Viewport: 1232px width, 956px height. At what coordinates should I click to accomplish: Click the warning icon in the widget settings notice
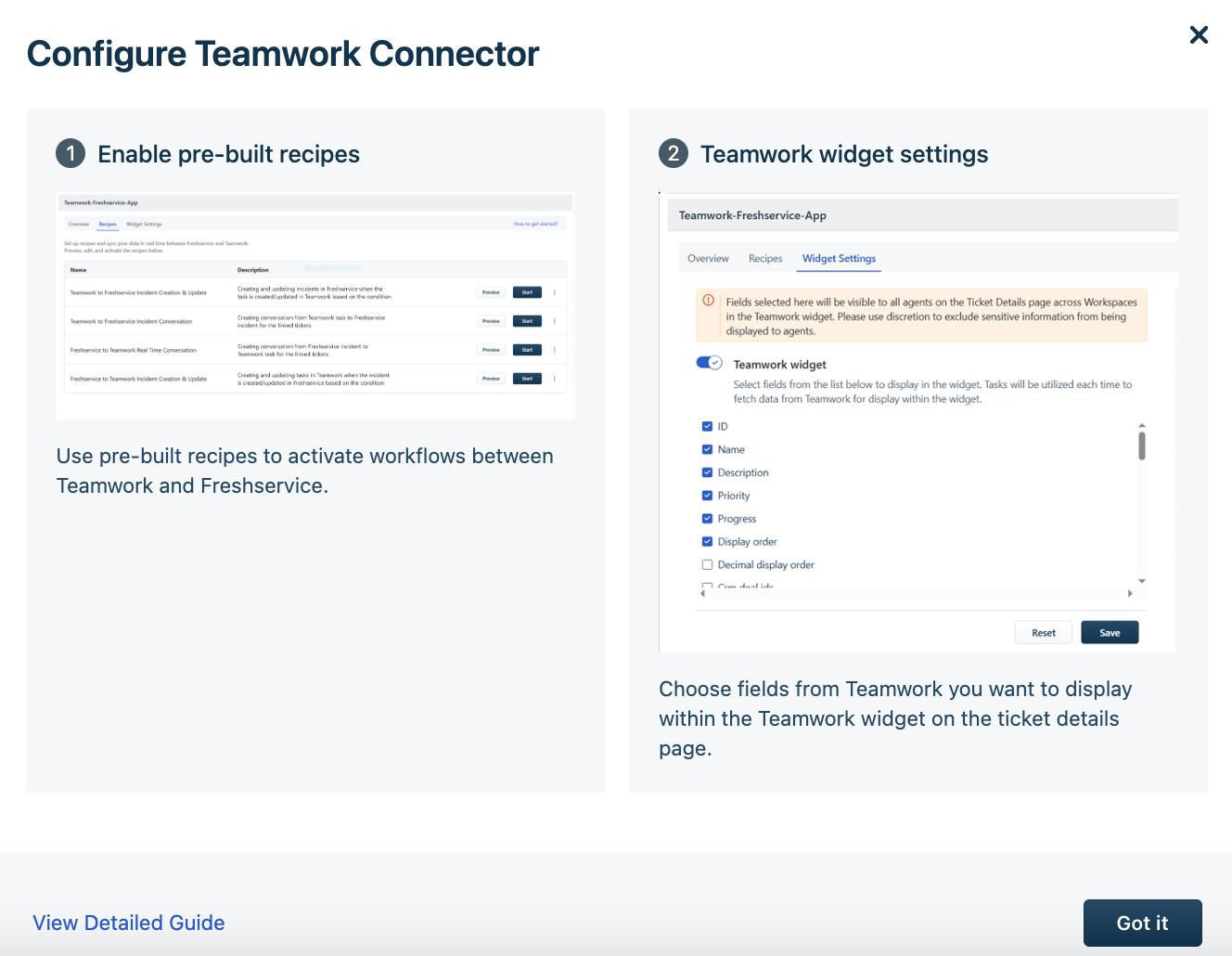coord(709,301)
